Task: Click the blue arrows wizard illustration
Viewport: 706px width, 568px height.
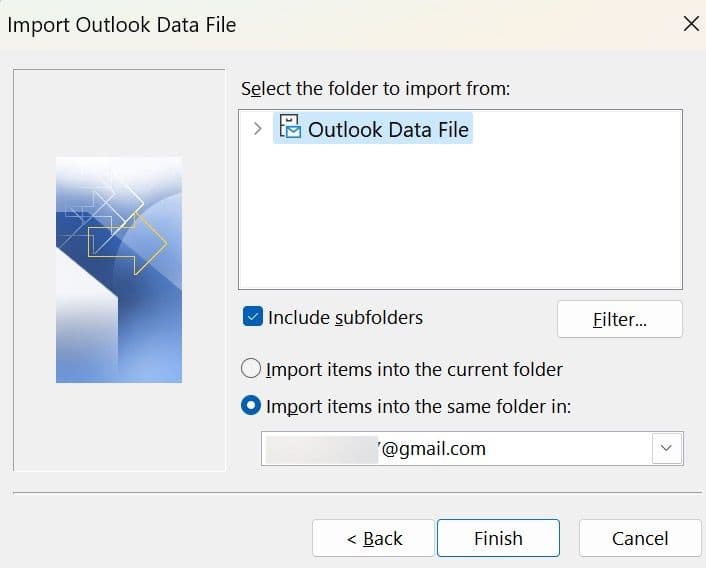Action: coord(119,269)
